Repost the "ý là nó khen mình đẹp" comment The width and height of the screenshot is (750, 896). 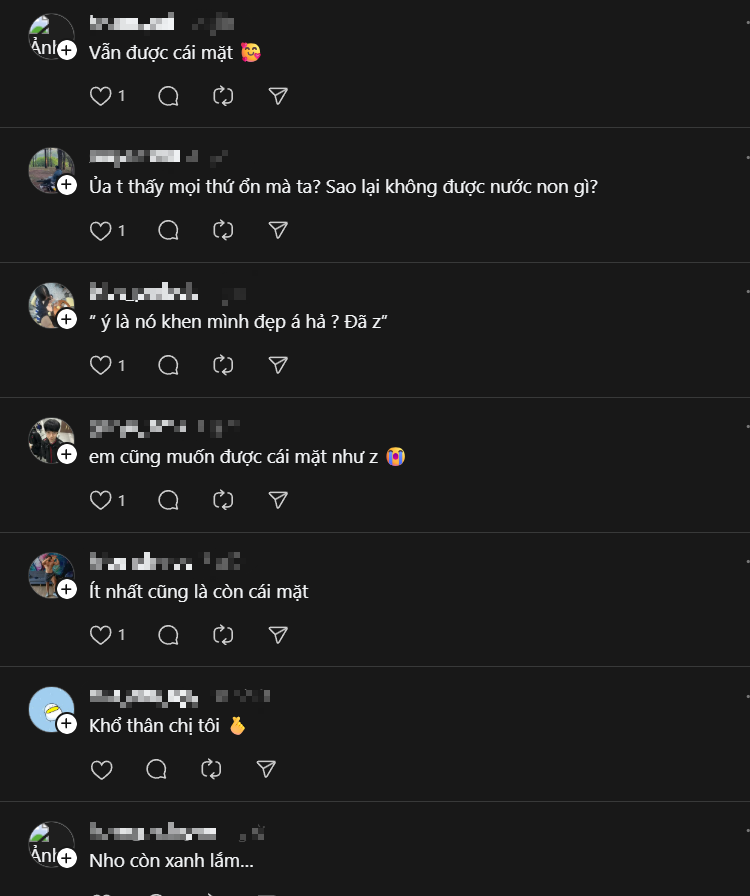[223, 365]
